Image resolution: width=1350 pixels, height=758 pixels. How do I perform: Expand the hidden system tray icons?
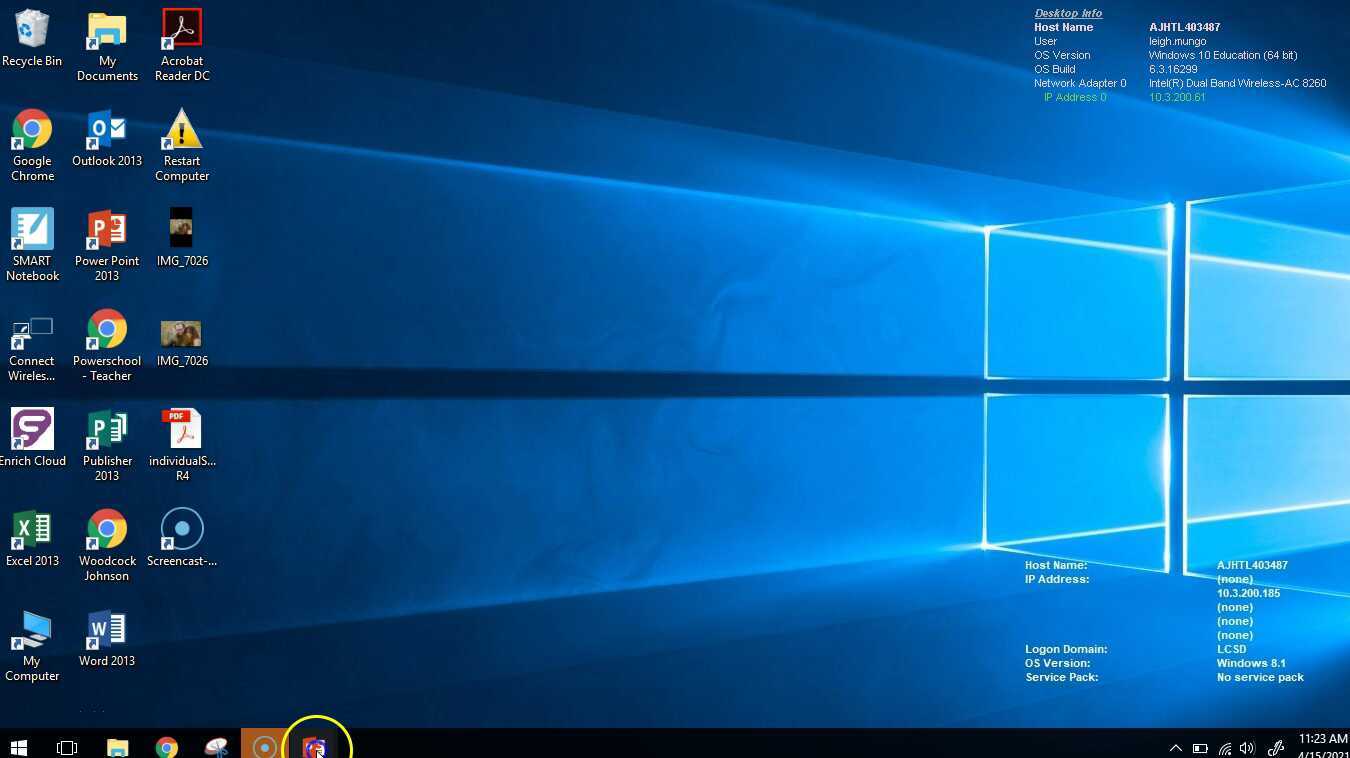[1175, 748]
